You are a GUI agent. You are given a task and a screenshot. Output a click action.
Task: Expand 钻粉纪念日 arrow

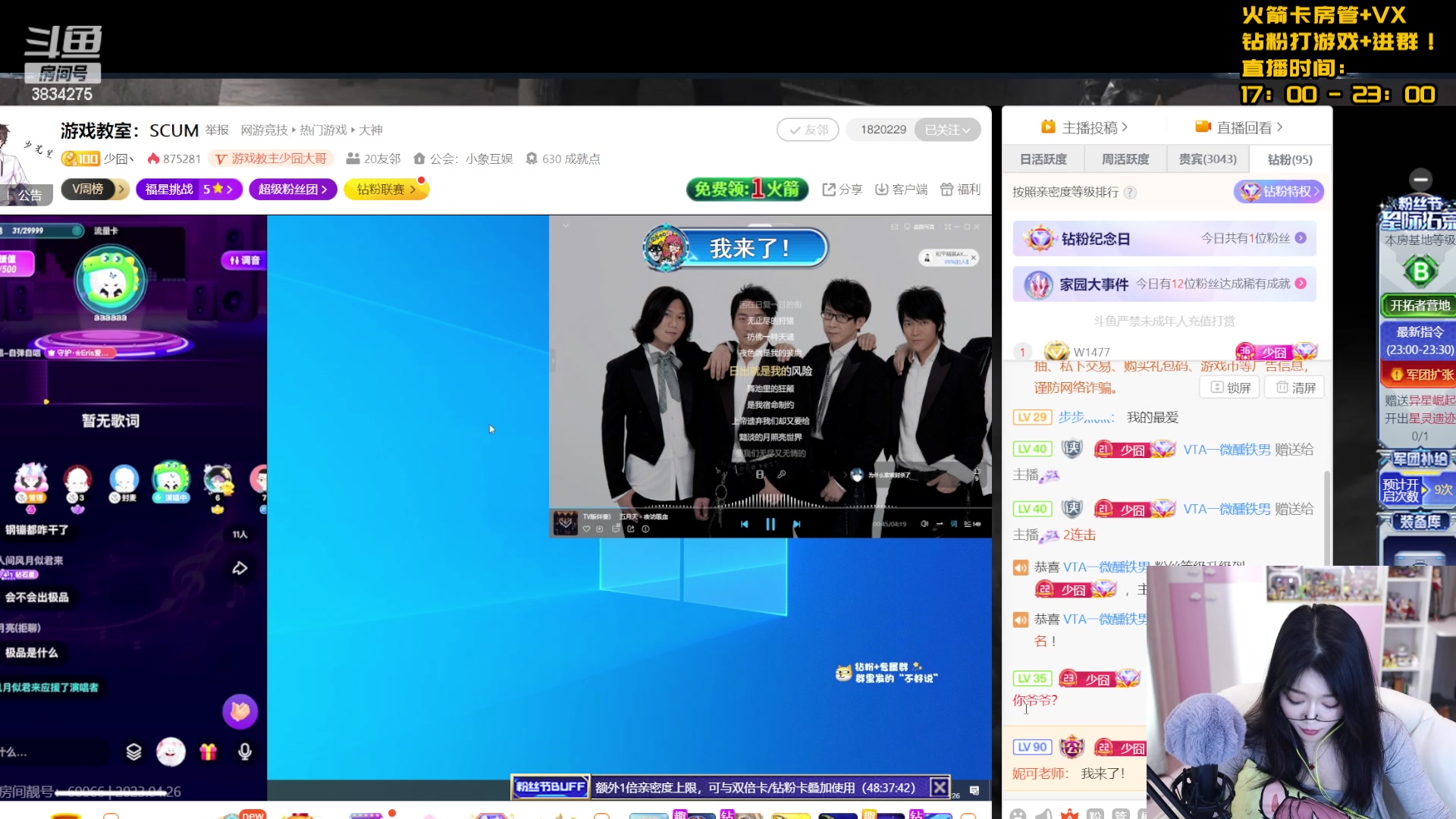pos(1301,238)
